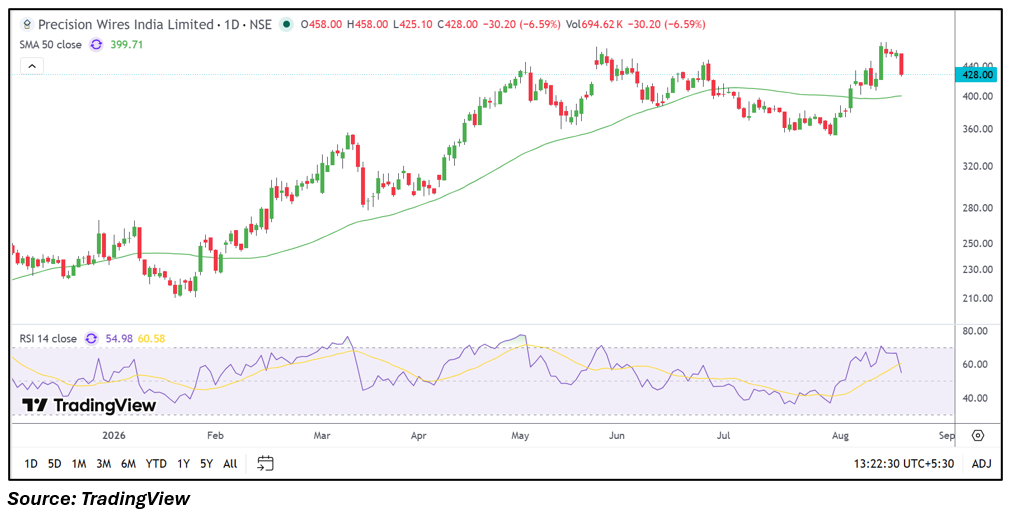Image resolution: width=1016 pixels, height=513 pixels.
Task: Click the RSI 14 close legend label
Action: coord(48,339)
